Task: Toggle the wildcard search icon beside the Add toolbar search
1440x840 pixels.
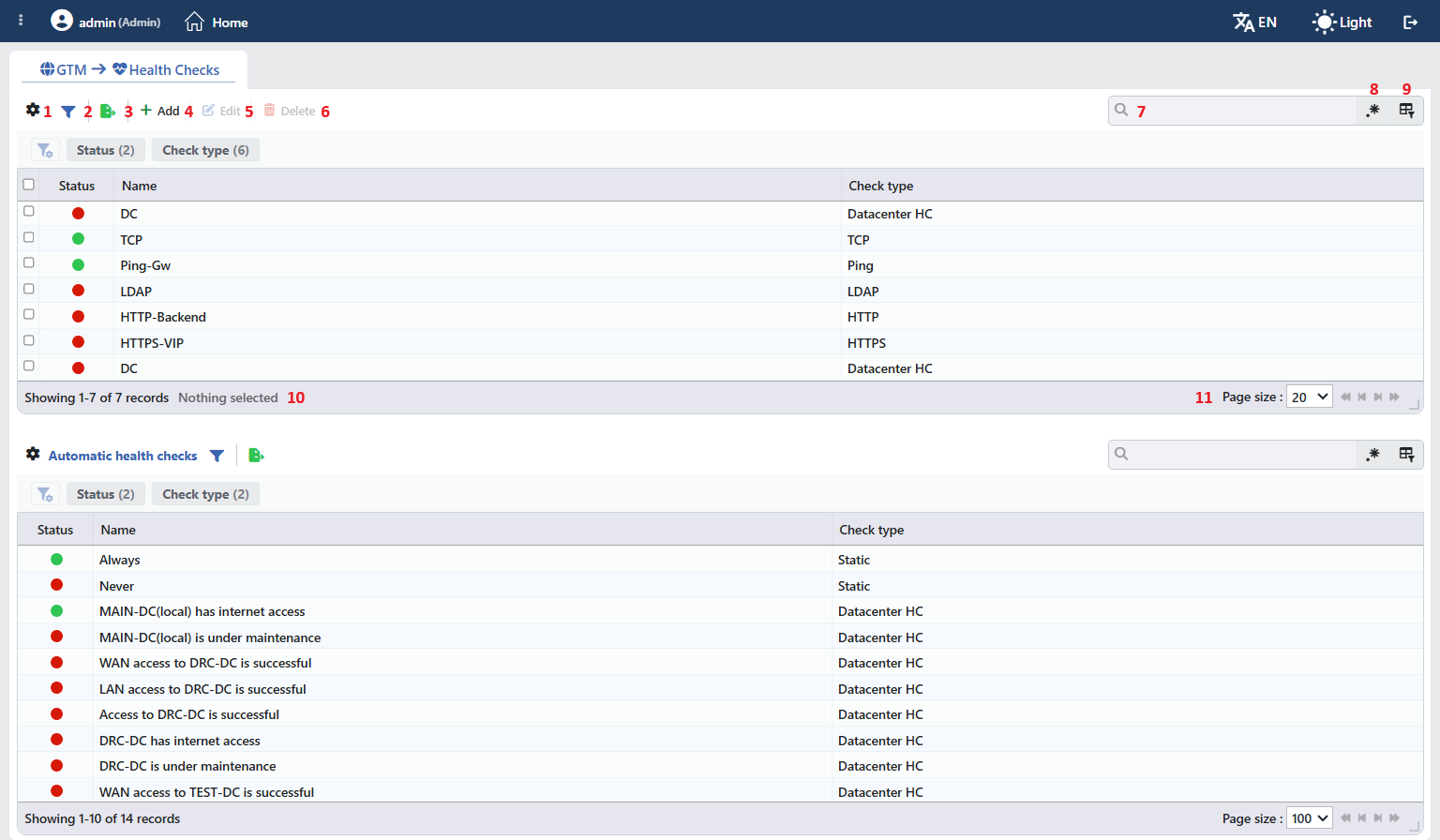Action: [1373, 111]
